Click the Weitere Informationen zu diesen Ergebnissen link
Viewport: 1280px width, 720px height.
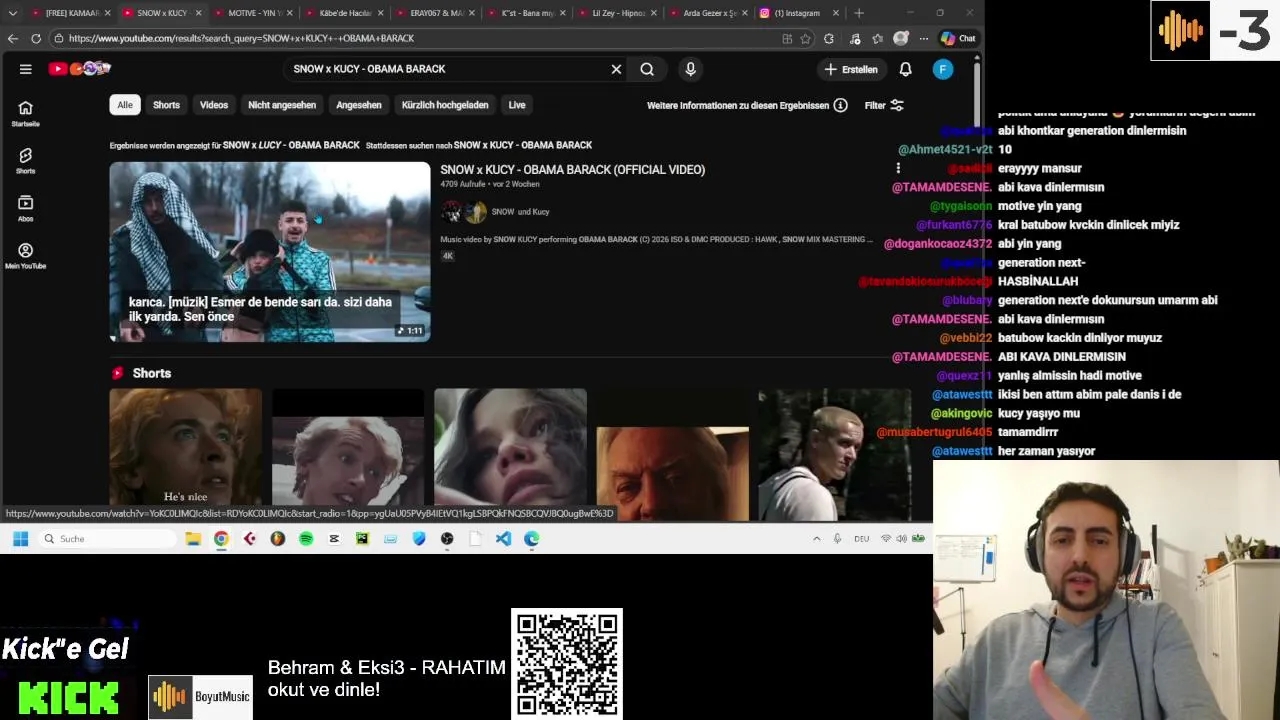click(738, 105)
